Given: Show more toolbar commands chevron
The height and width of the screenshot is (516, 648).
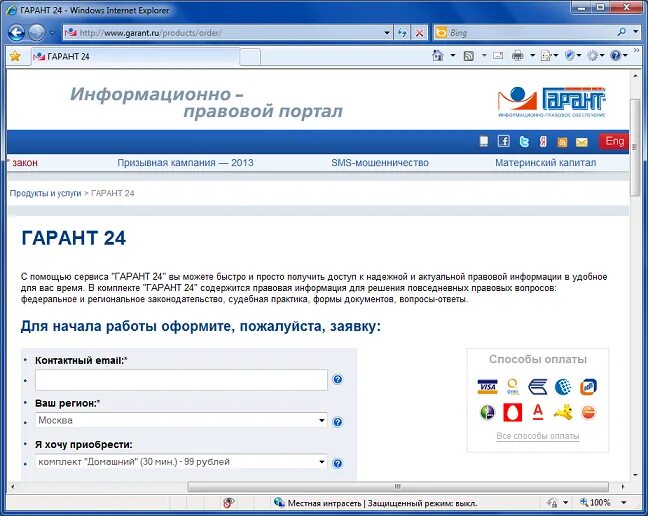Looking at the screenshot, I should click(x=636, y=51).
